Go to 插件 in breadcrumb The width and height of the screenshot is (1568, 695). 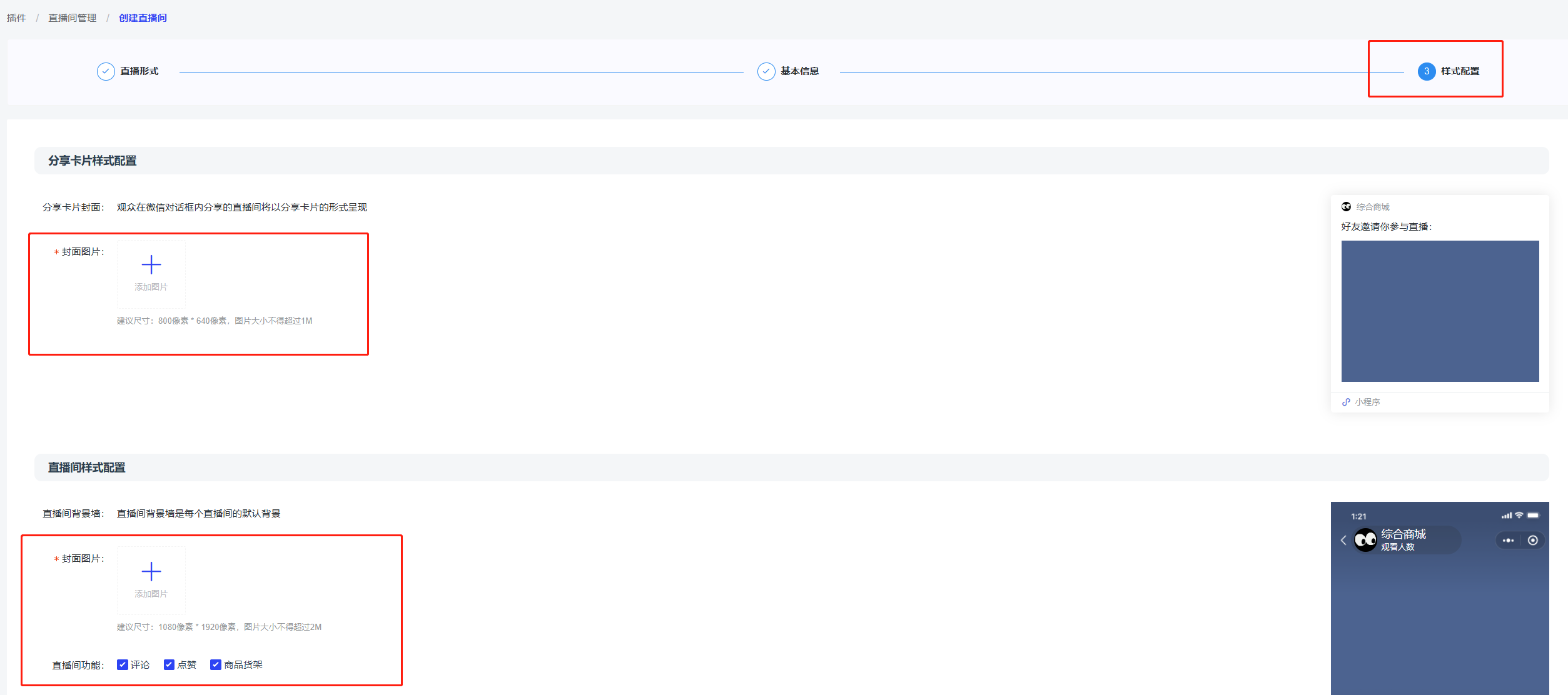(16, 17)
